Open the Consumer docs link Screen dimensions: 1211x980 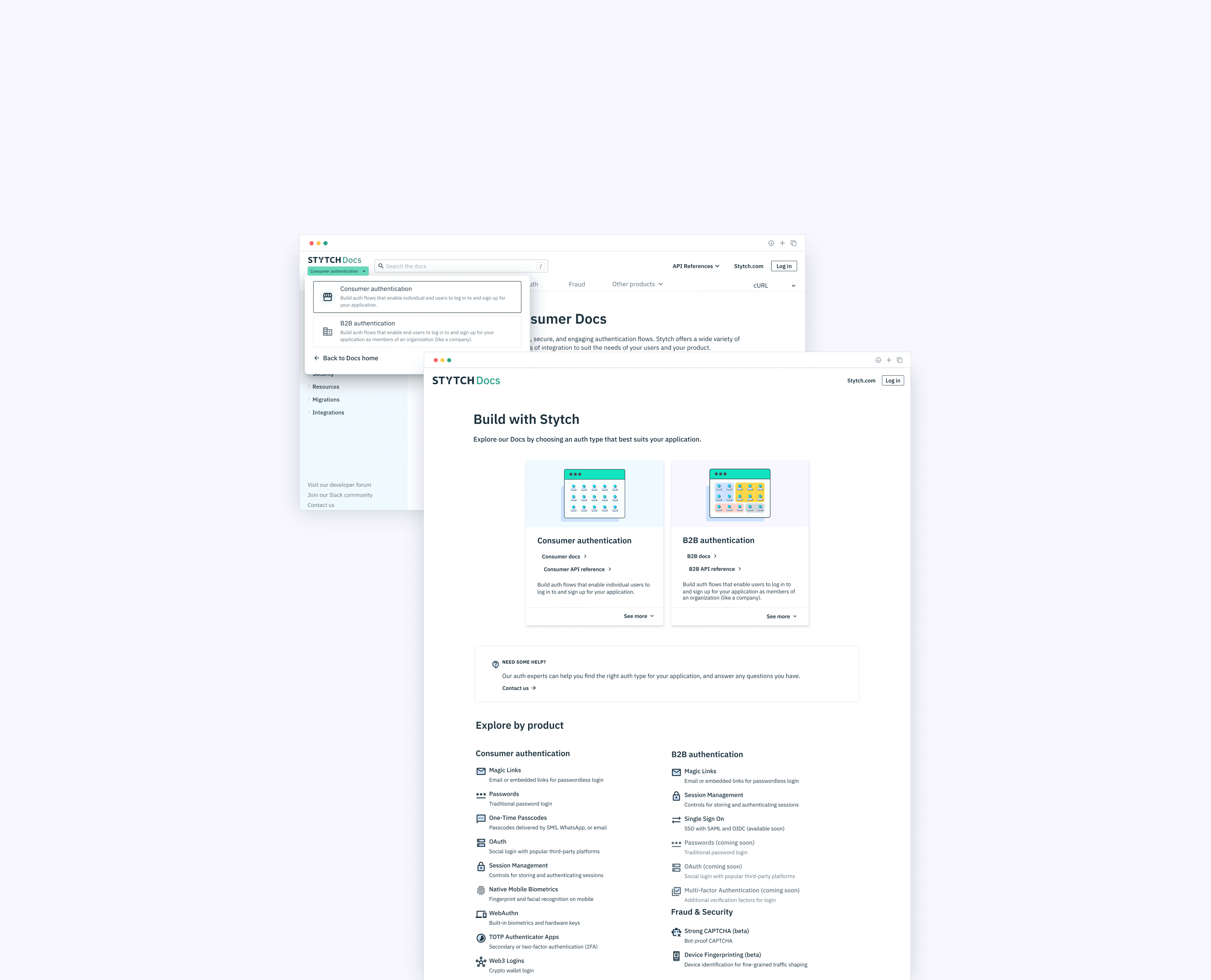click(564, 557)
